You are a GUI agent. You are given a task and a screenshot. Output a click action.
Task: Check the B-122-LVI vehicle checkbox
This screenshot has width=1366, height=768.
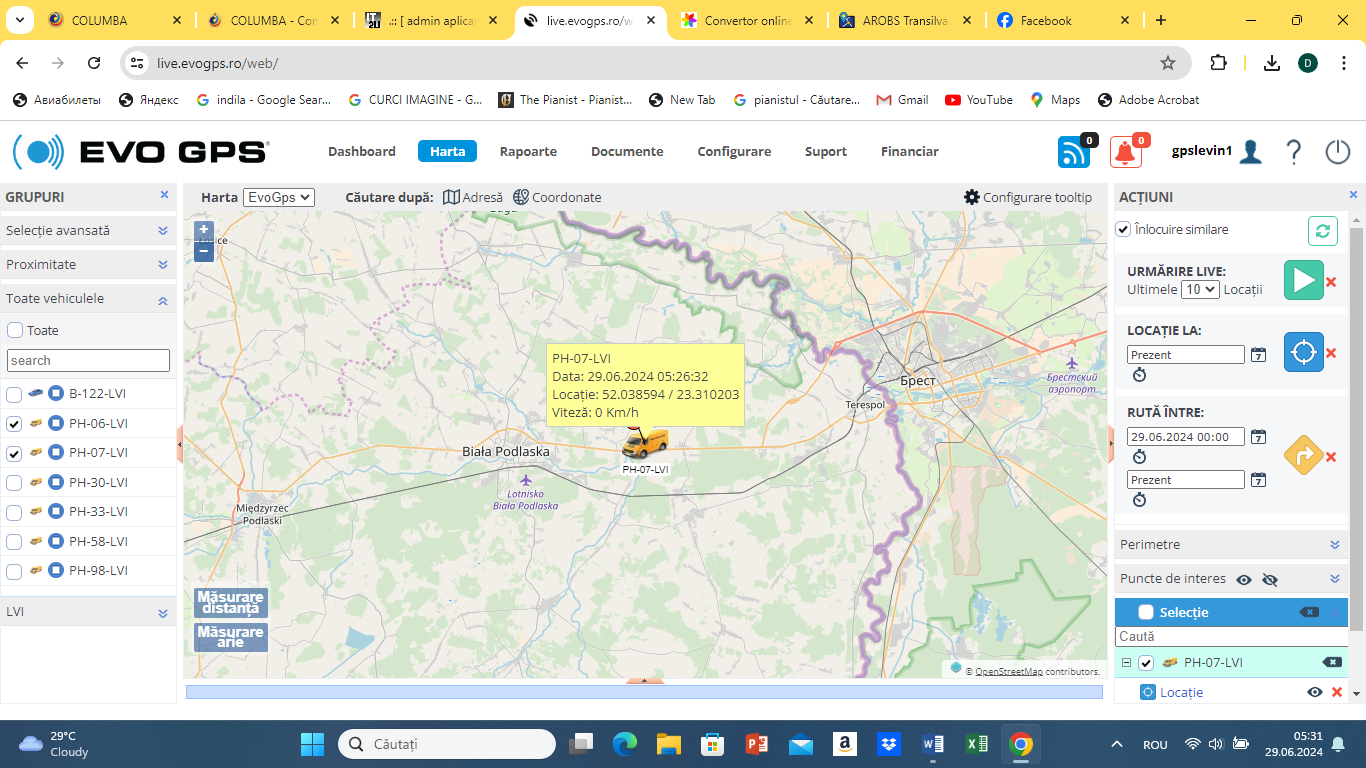click(x=14, y=394)
